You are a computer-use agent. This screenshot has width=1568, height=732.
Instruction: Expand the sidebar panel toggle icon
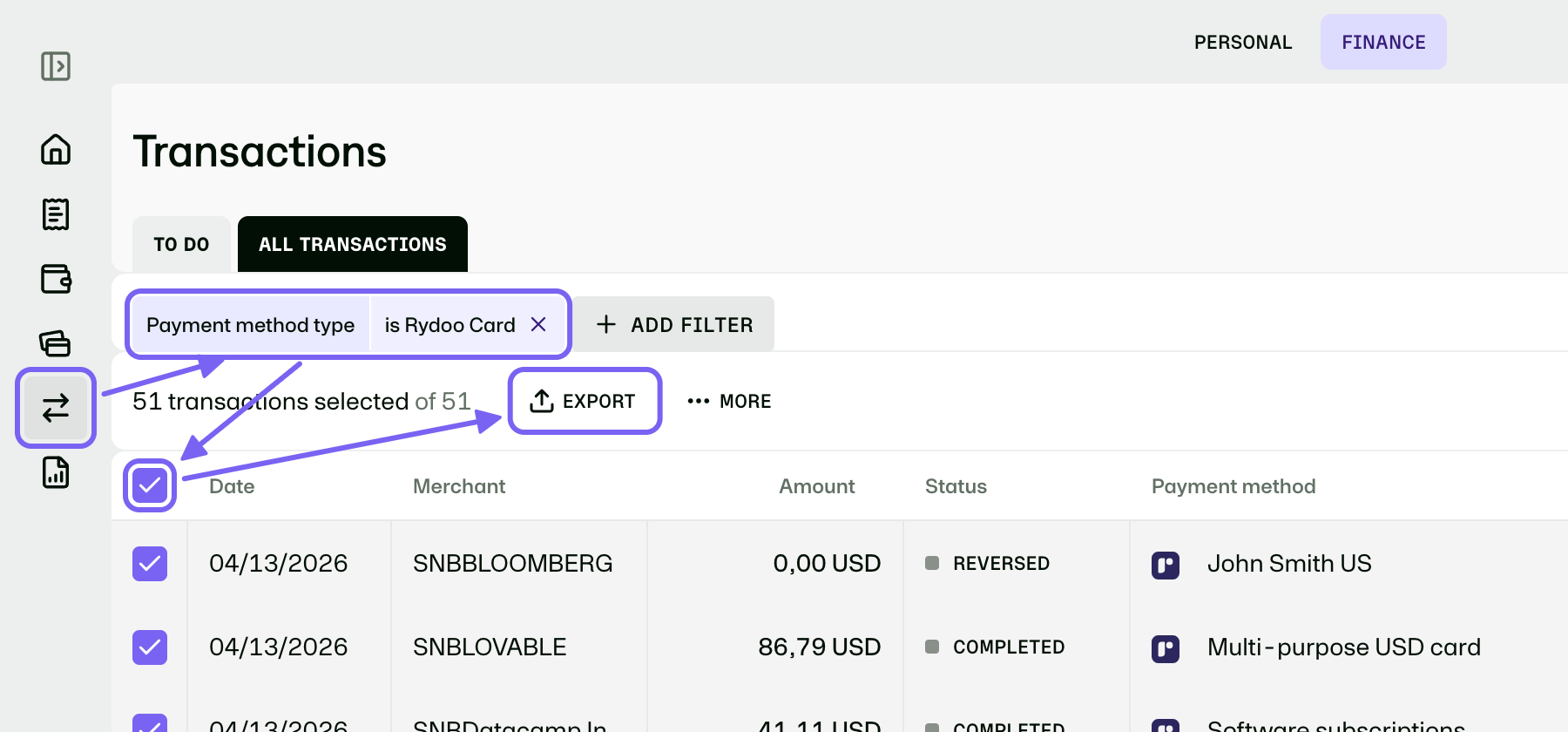(x=56, y=66)
